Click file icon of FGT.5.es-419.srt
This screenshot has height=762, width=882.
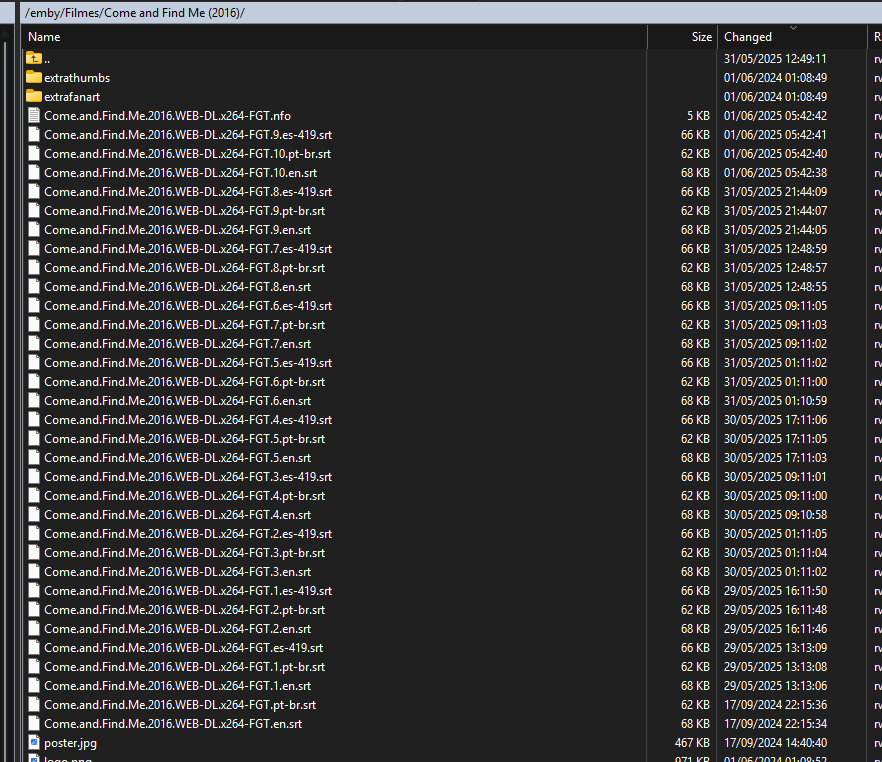pyautogui.click(x=34, y=363)
